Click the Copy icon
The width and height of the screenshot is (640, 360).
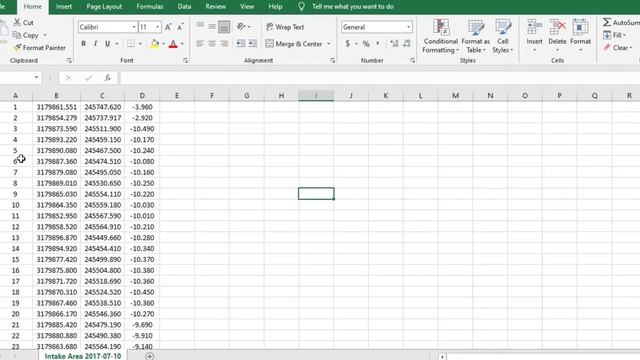tap(17, 35)
